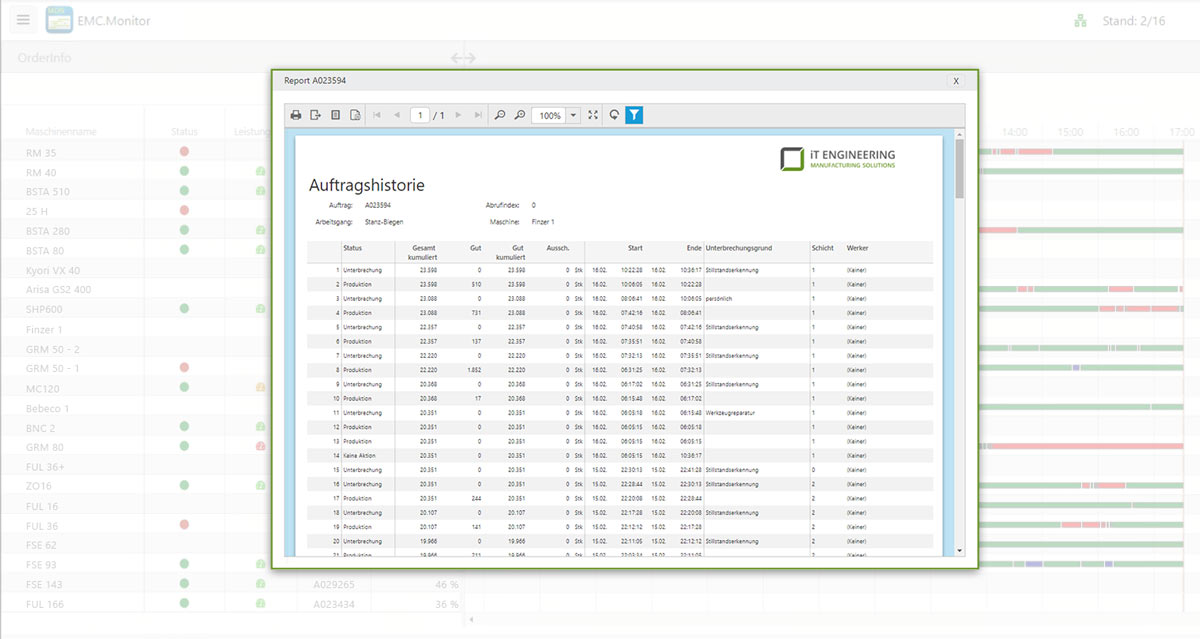Click the page number input field
The height and width of the screenshot is (639, 1200).
click(x=420, y=115)
